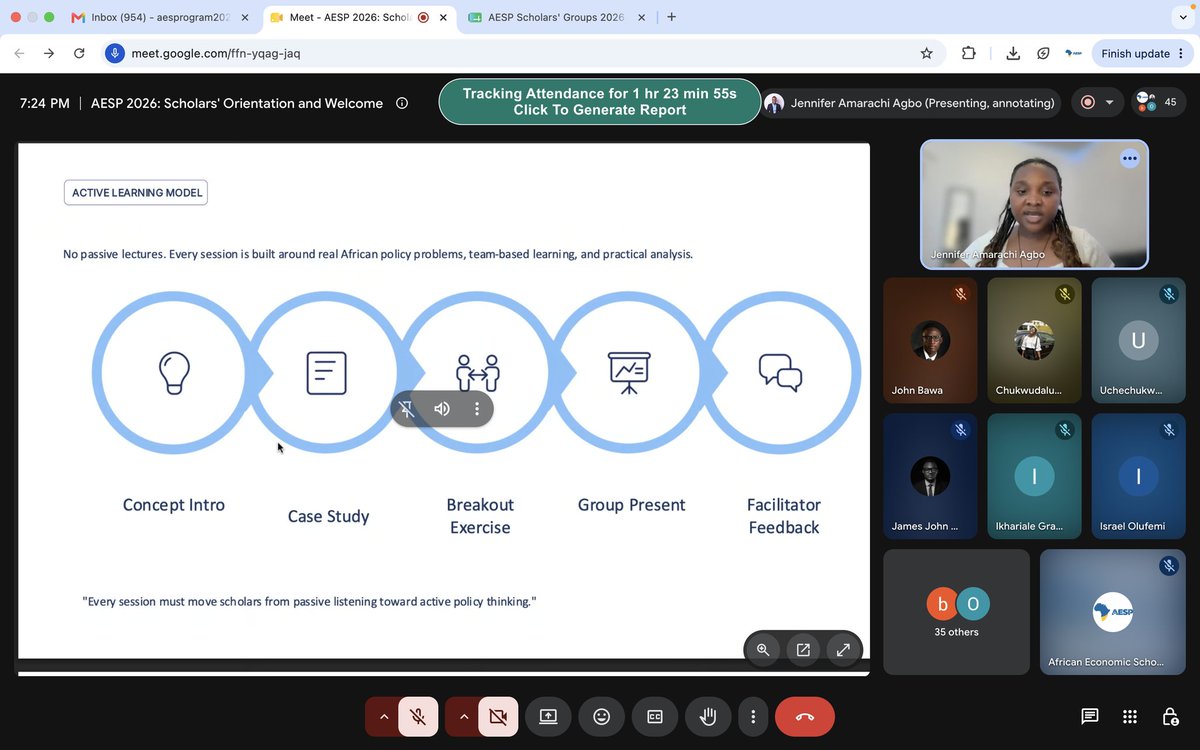This screenshot has width=1200, height=750.
Task: Open meeting details info icon
Action: pos(402,103)
